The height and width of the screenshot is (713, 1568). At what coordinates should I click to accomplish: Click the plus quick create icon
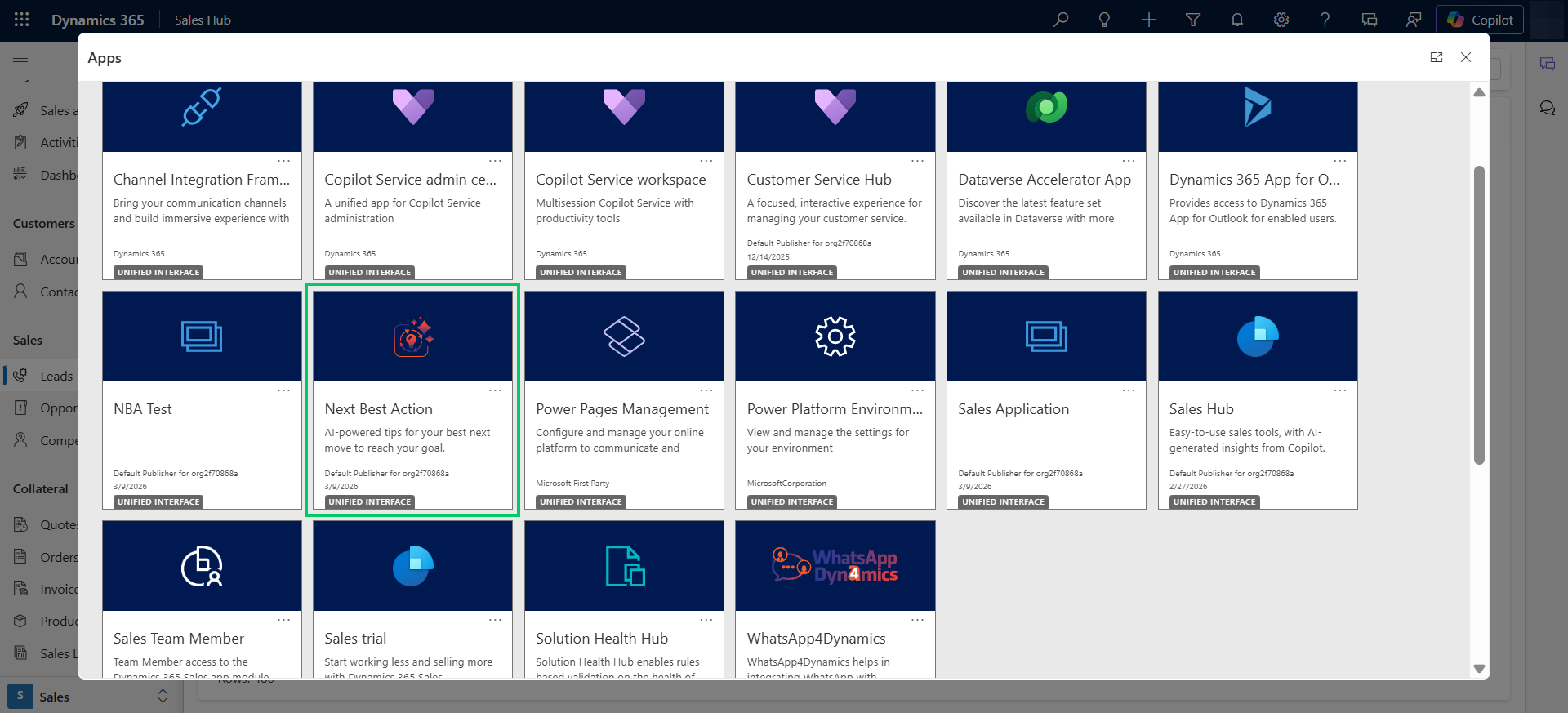pos(1149,20)
